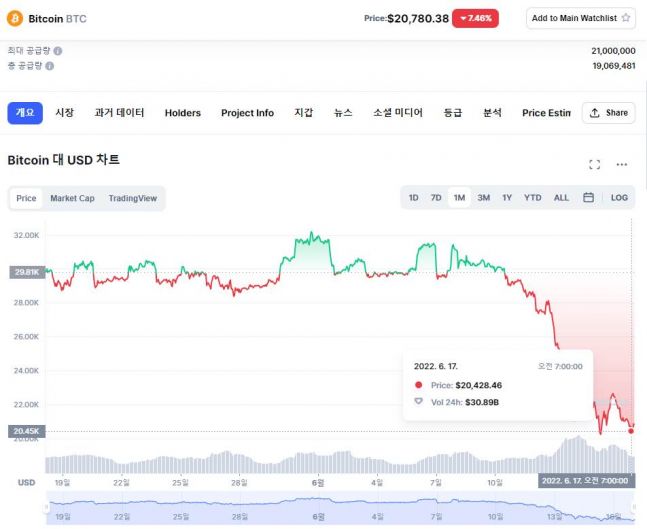The image size is (647, 529).
Task: Open the Holders tab
Action: tap(182, 113)
